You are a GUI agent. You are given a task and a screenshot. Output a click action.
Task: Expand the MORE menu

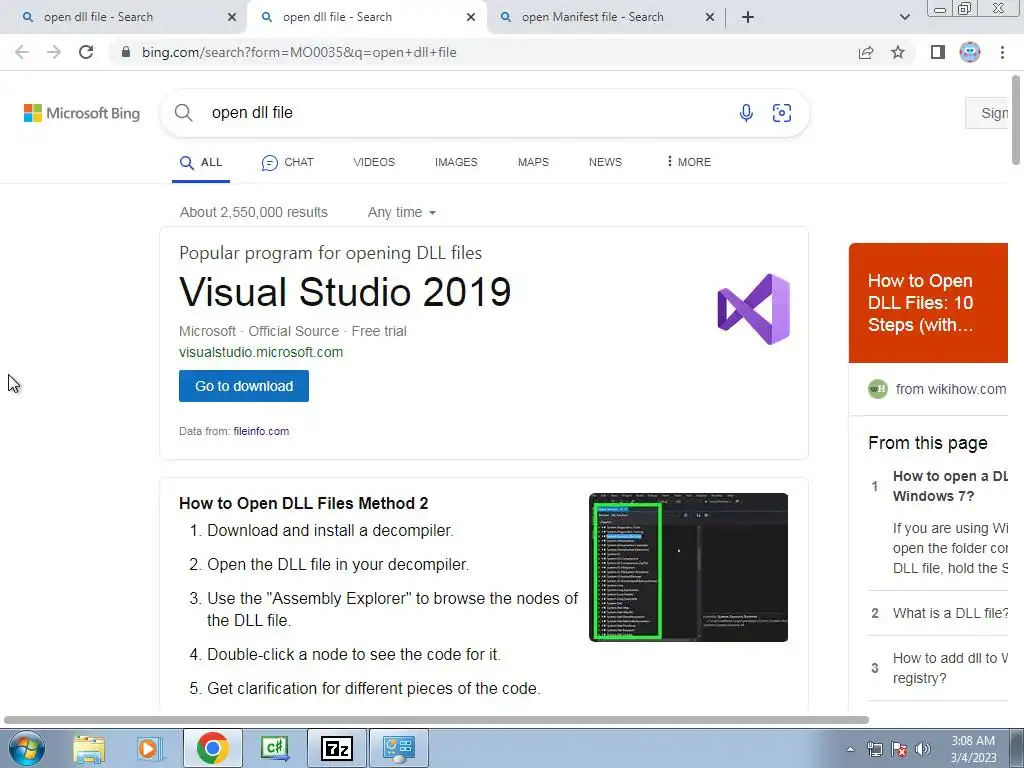(688, 162)
